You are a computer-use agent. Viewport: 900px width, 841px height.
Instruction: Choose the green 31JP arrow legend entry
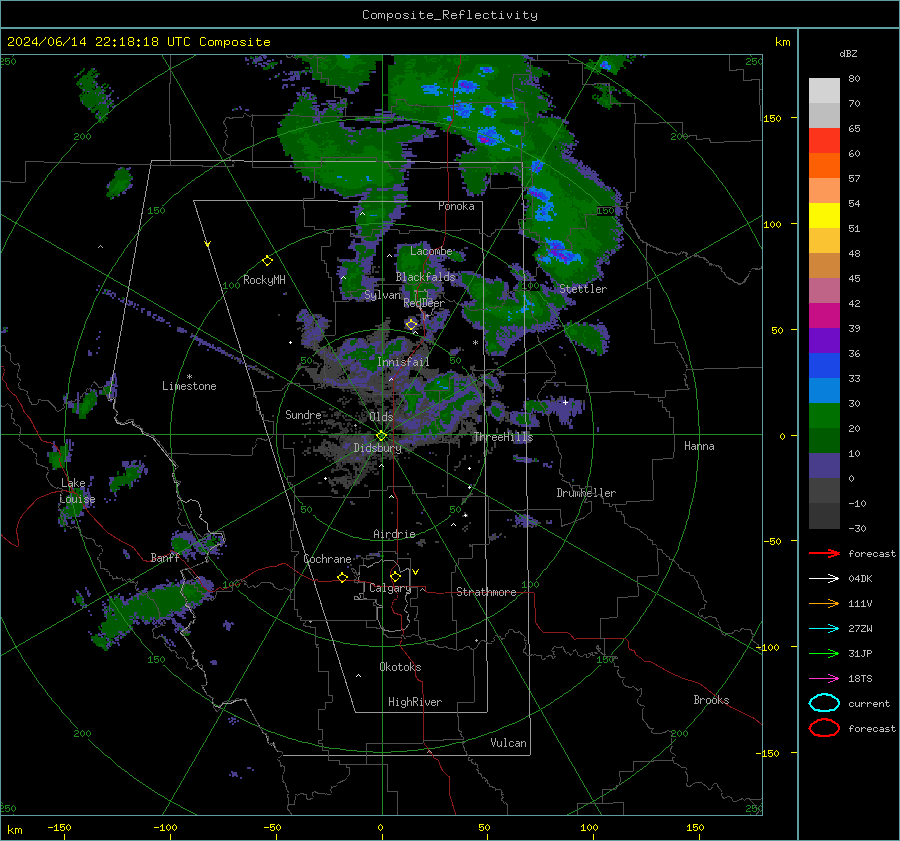point(824,653)
